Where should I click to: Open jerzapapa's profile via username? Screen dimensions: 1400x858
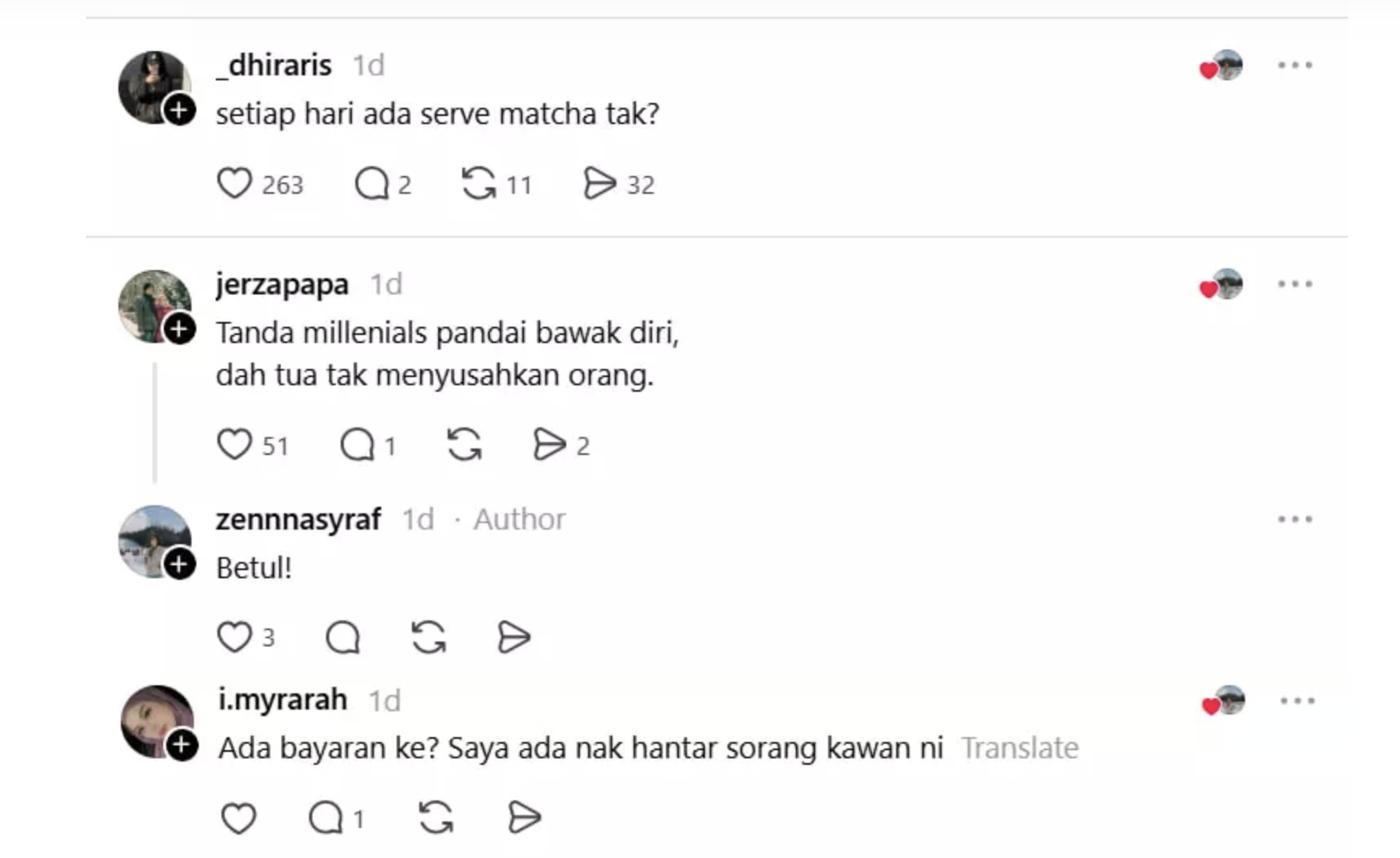coord(282,285)
